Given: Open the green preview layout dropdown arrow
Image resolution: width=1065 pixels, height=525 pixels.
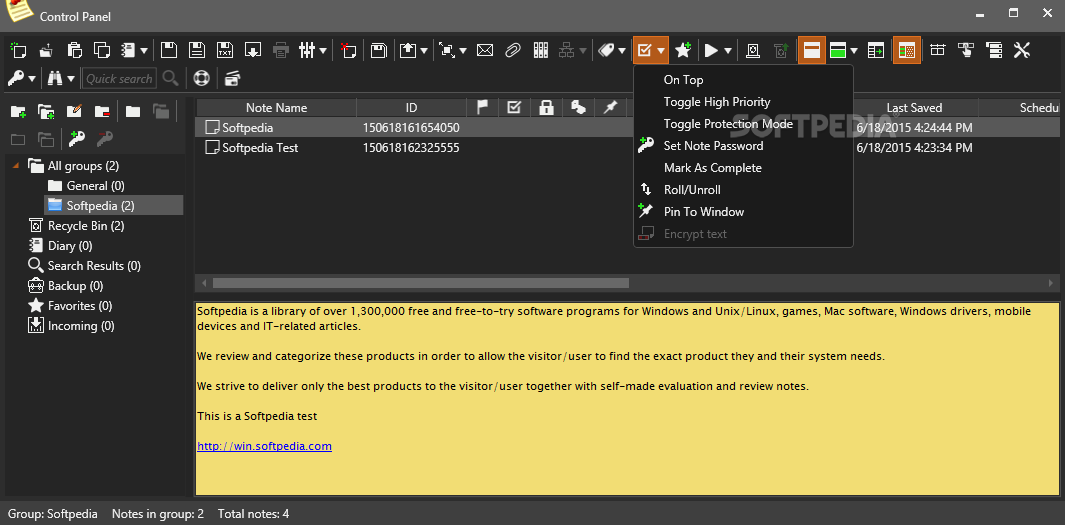Looking at the screenshot, I should point(854,50).
